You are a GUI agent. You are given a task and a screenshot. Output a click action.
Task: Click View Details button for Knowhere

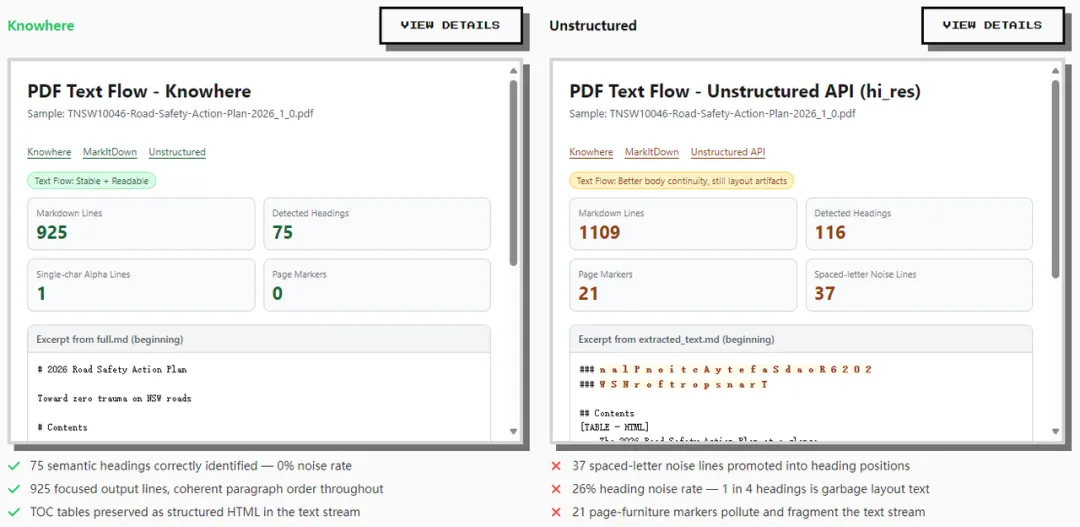[x=450, y=25]
